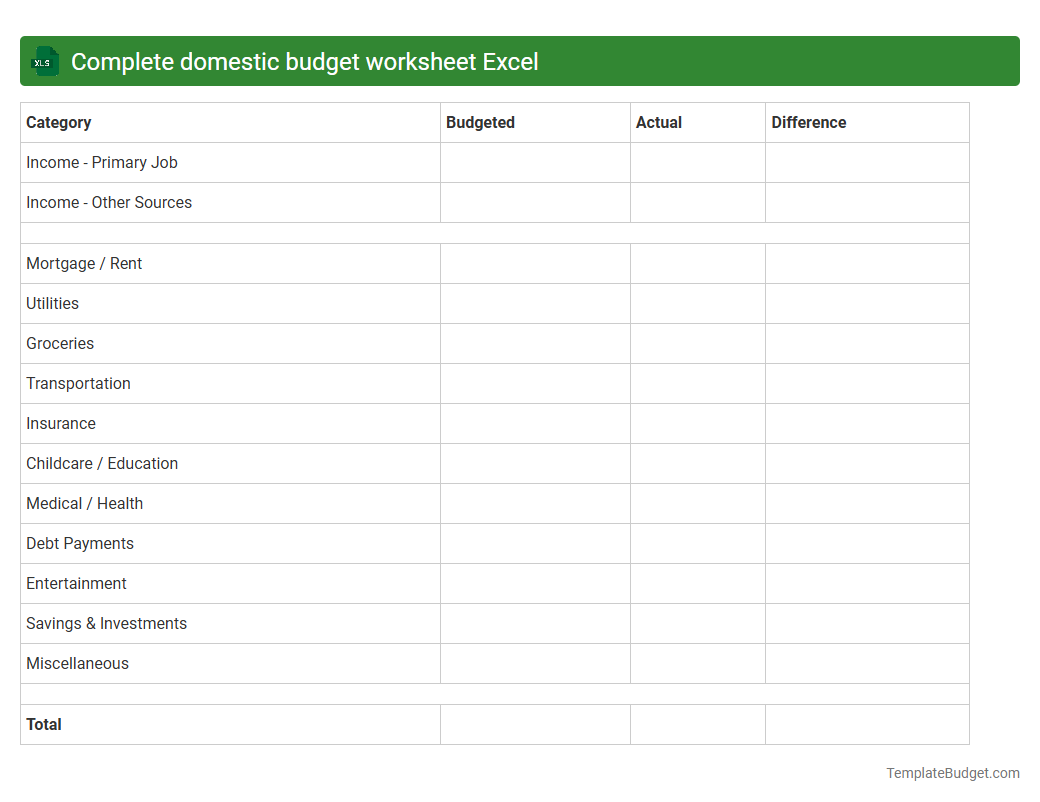Select the Entertainment row label
Image resolution: width=1040 pixels, height=802 pixels.
[x=76, y=583]
